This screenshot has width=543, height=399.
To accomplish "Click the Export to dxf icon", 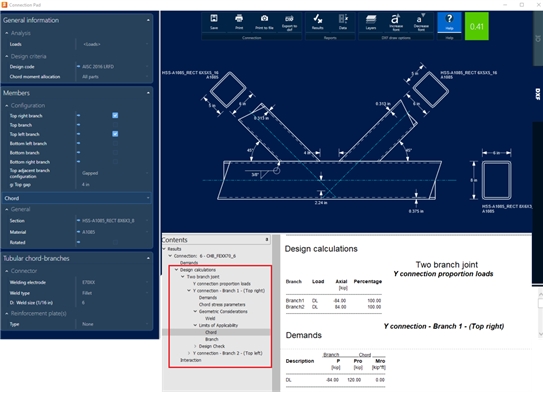I will (x=289, y=22).
